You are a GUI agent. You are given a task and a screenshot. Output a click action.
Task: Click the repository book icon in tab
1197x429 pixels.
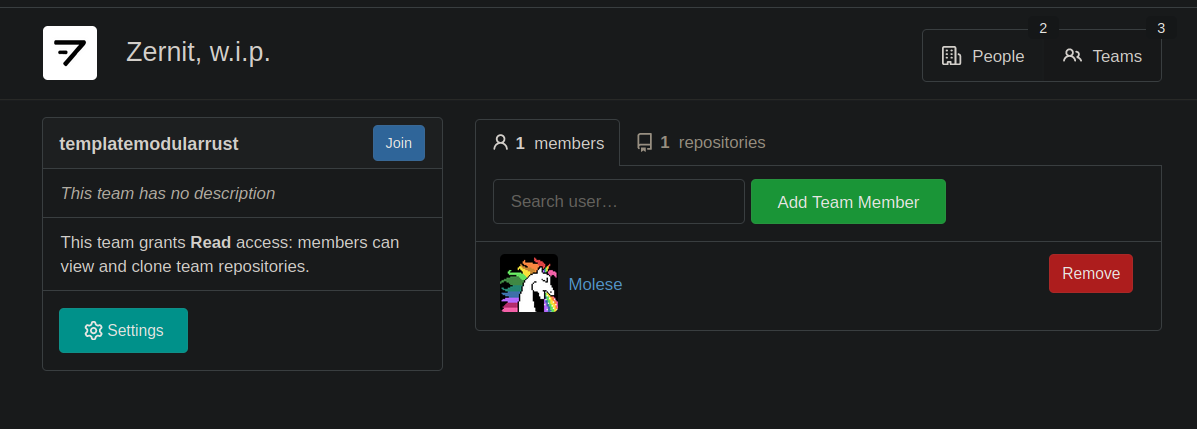pos(644,142)
